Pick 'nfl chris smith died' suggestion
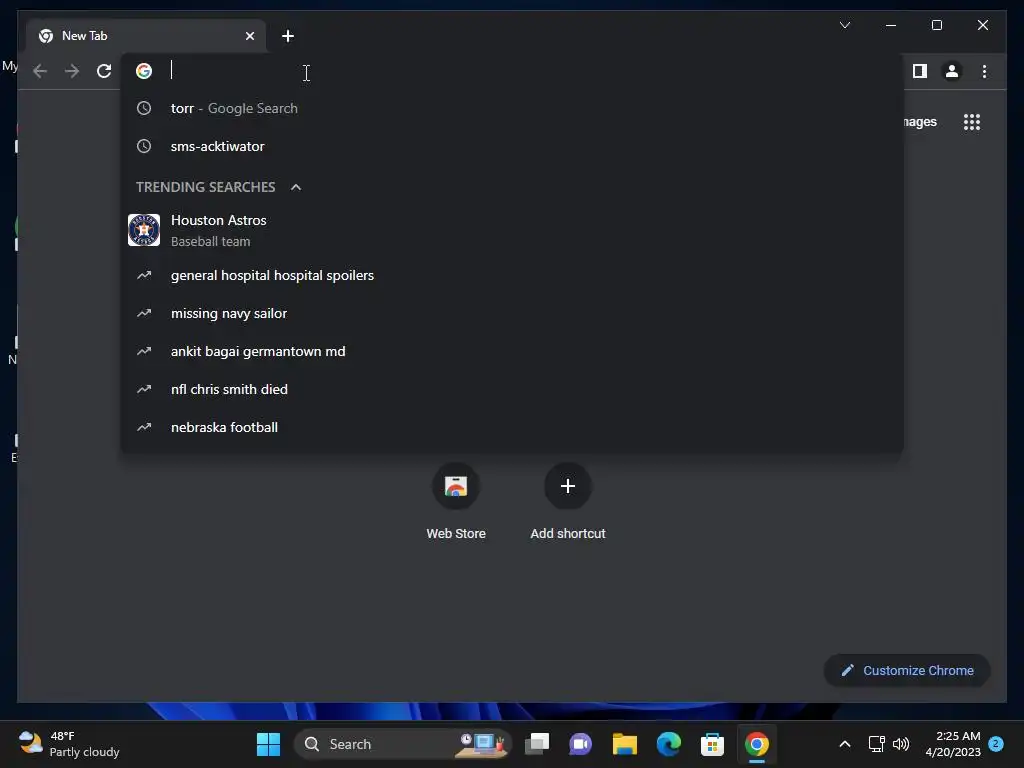 click(x=512, y=389)
